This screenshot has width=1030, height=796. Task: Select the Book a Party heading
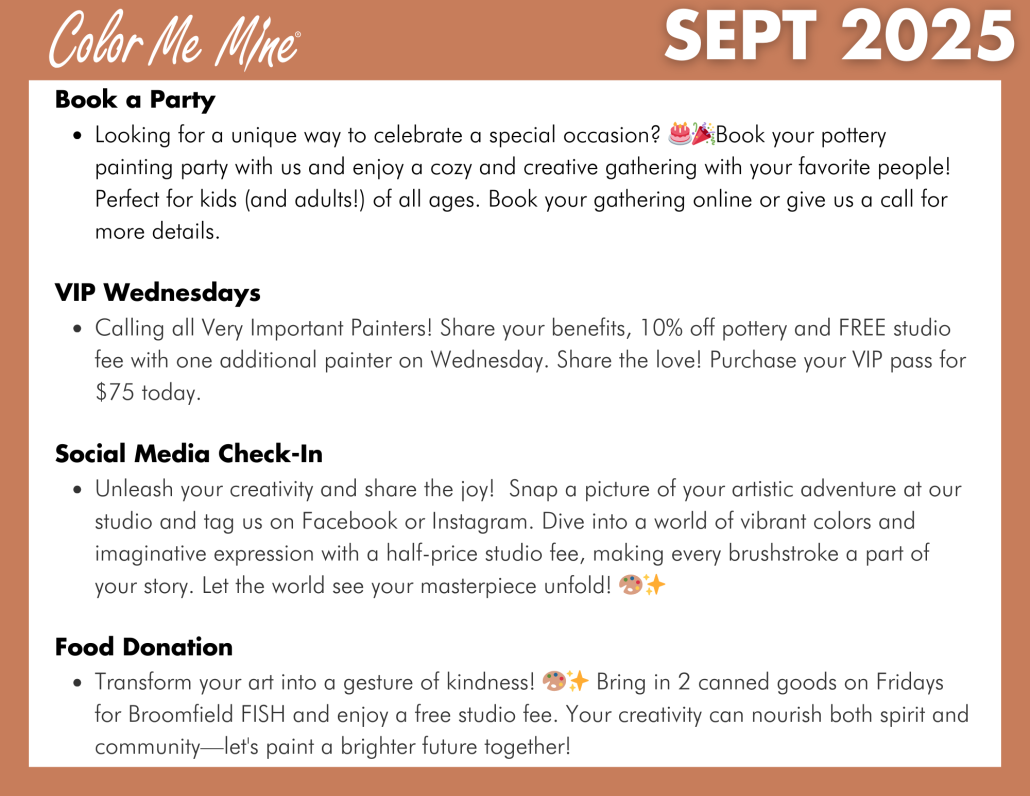click(135, 100)
